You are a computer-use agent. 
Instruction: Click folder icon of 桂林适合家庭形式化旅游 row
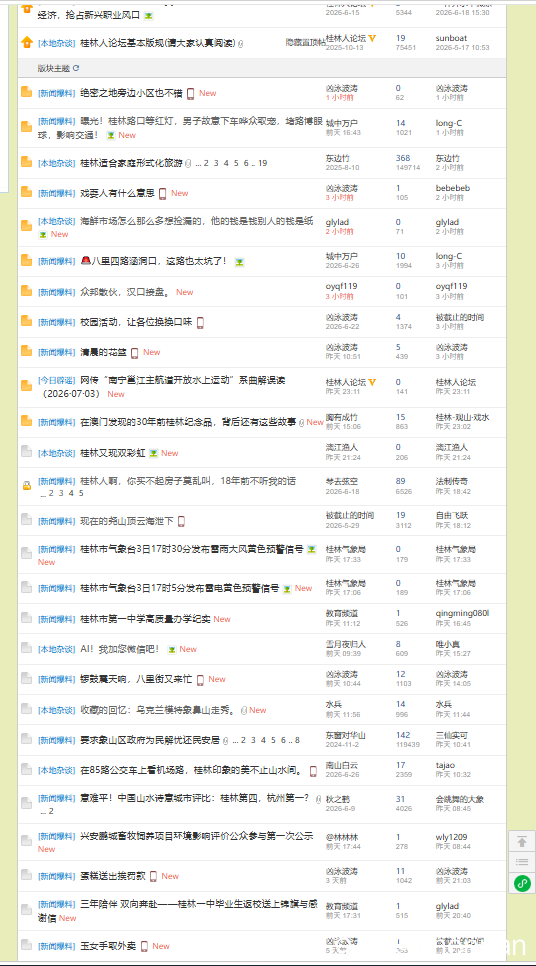(26, 163)
